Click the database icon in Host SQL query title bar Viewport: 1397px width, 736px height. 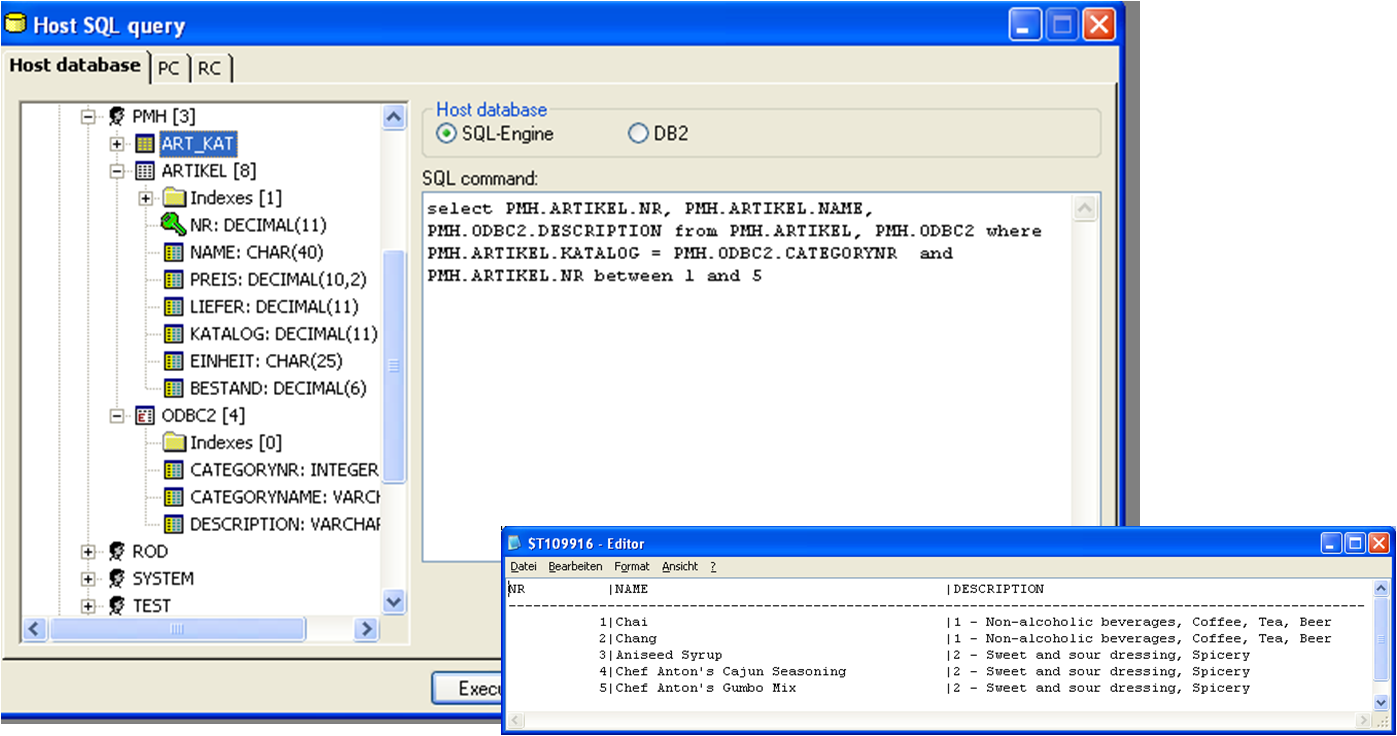click(16, 24)
